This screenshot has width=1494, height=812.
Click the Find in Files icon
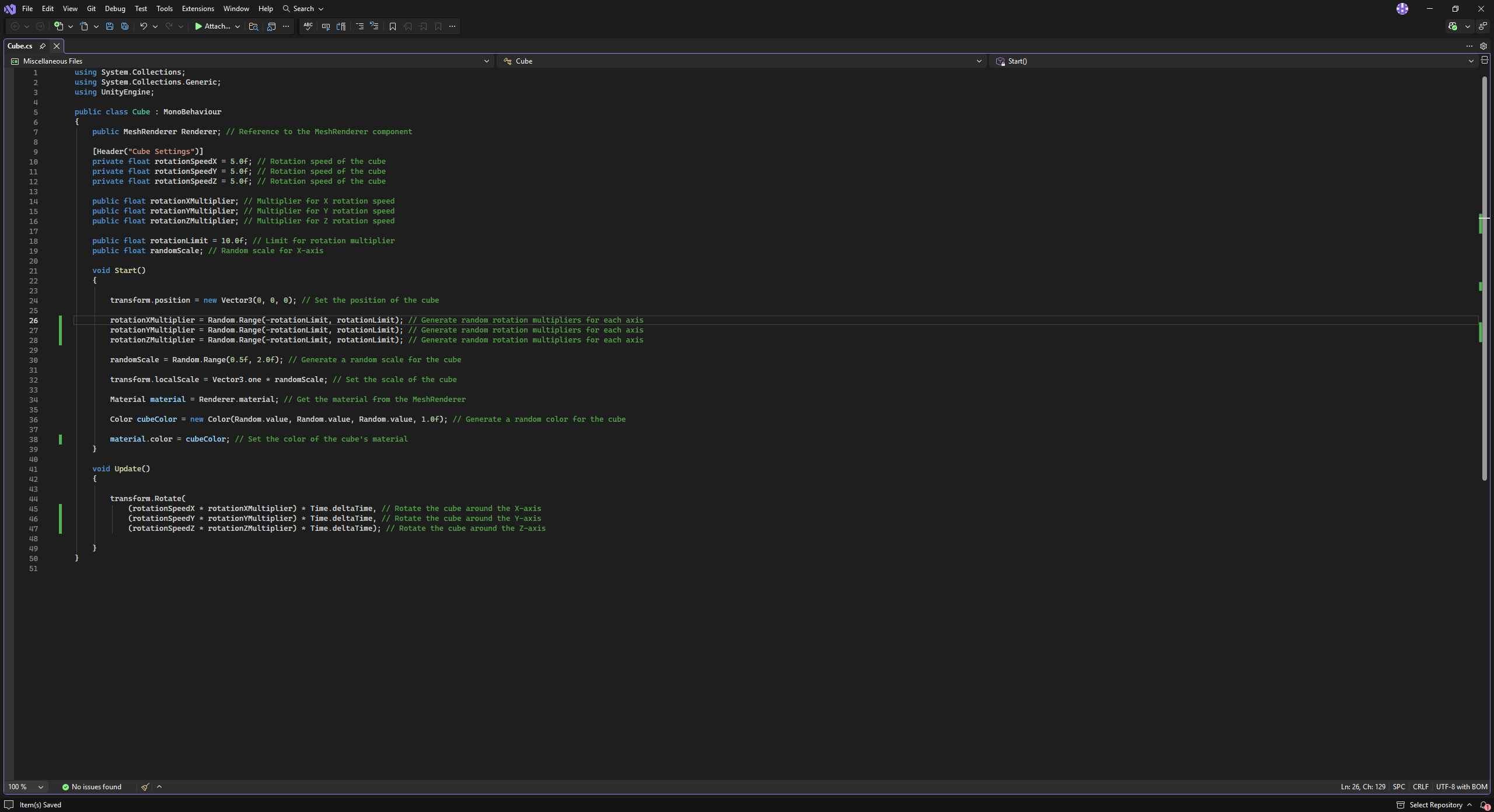click(253, 26)
